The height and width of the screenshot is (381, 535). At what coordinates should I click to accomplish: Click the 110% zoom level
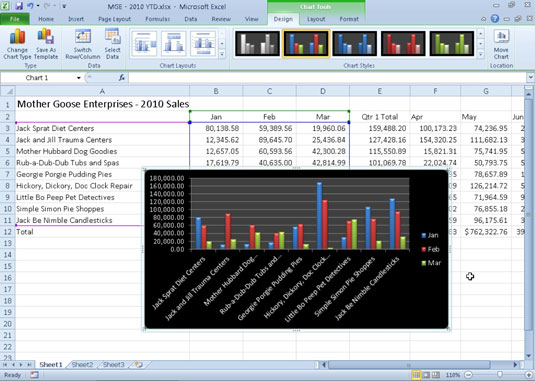453,375
